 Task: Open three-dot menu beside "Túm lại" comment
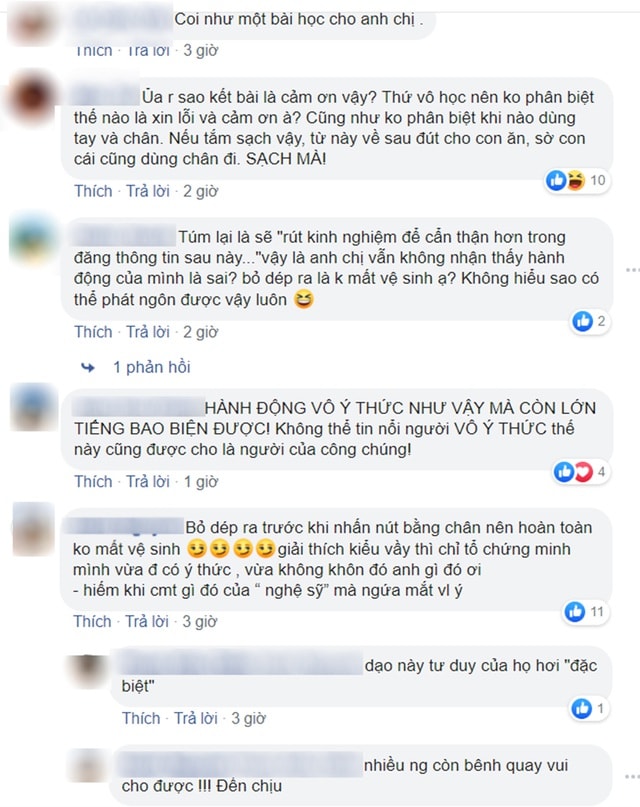pos(632,270)
